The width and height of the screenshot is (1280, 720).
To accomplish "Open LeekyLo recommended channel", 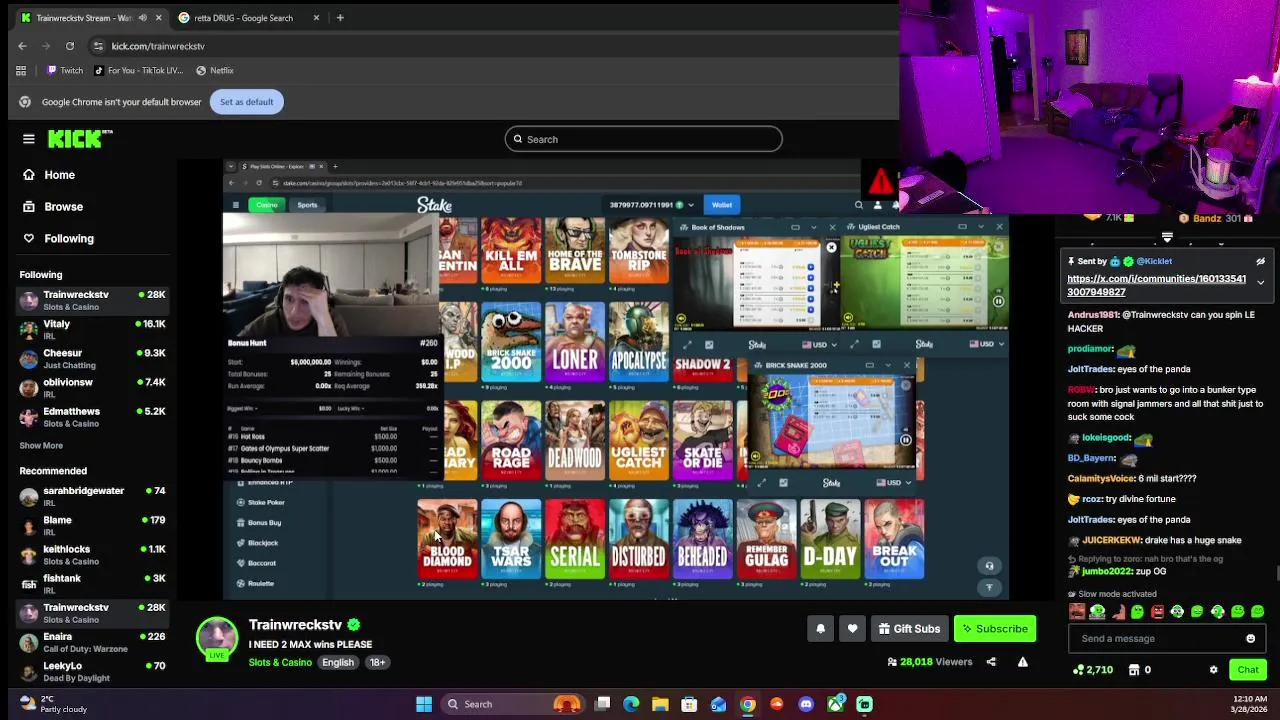I will pos(92,670).
